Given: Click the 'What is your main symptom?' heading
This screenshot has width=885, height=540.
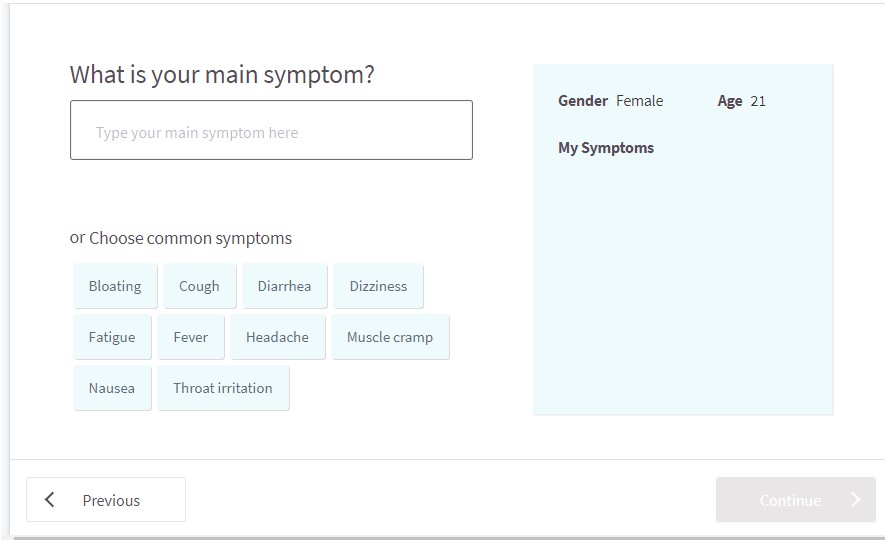Looking at the screenshot, I should [x=222, y=74].
